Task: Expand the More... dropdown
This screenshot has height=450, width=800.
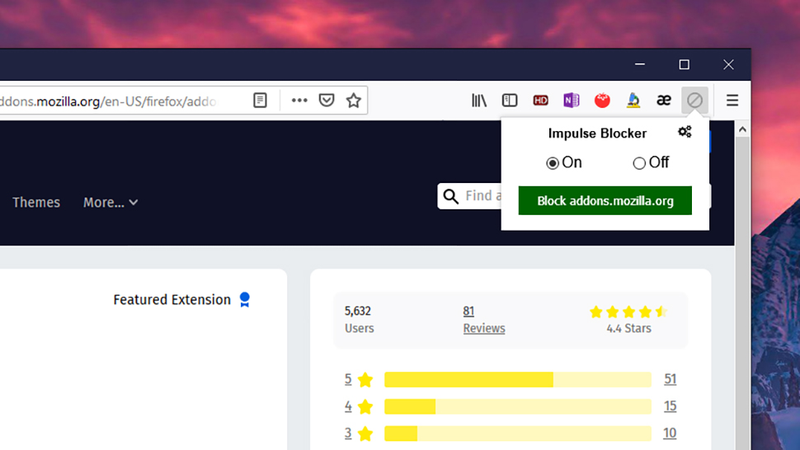Action: 110,203
